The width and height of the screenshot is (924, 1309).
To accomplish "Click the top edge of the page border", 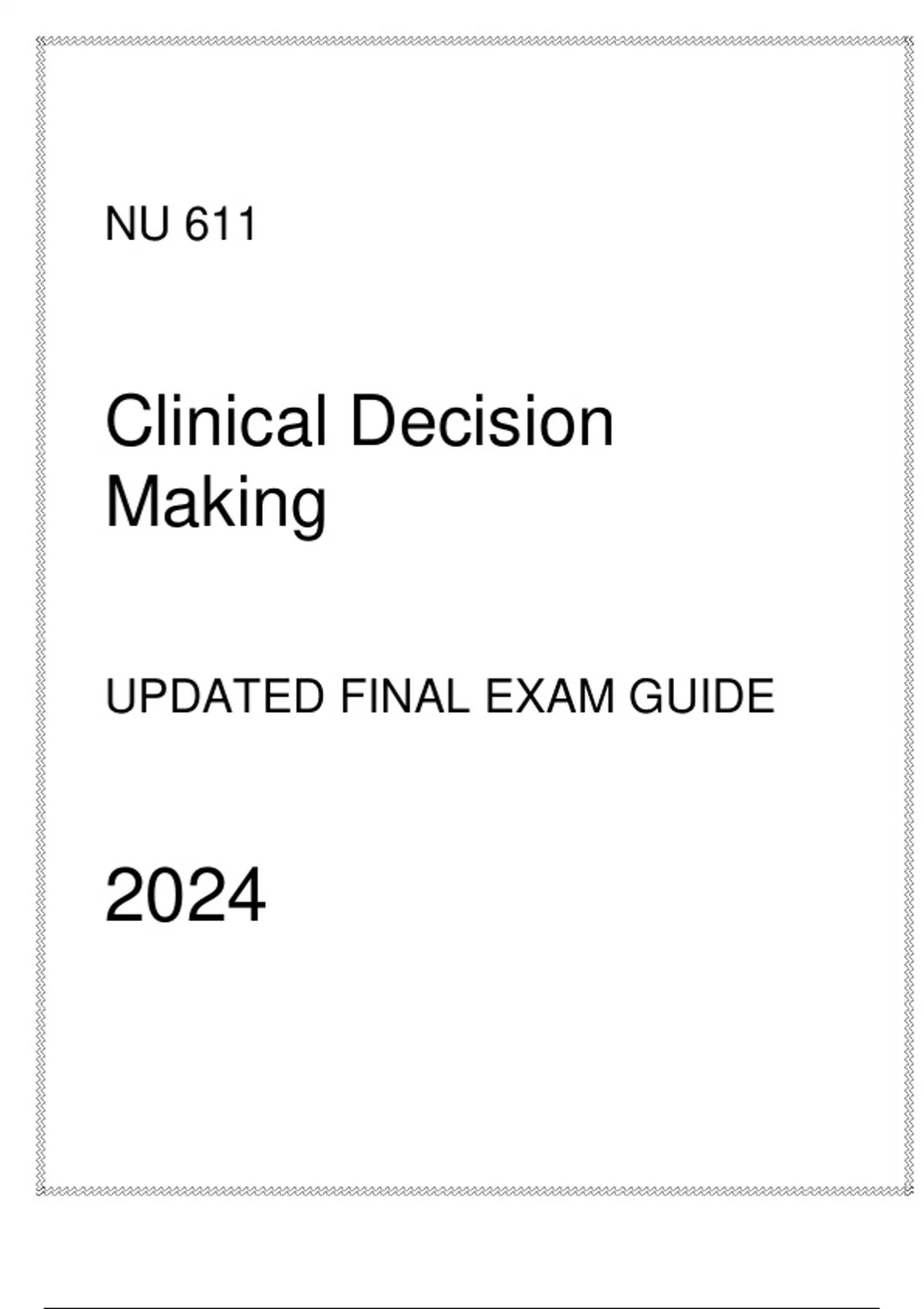I will coord(474,41).
